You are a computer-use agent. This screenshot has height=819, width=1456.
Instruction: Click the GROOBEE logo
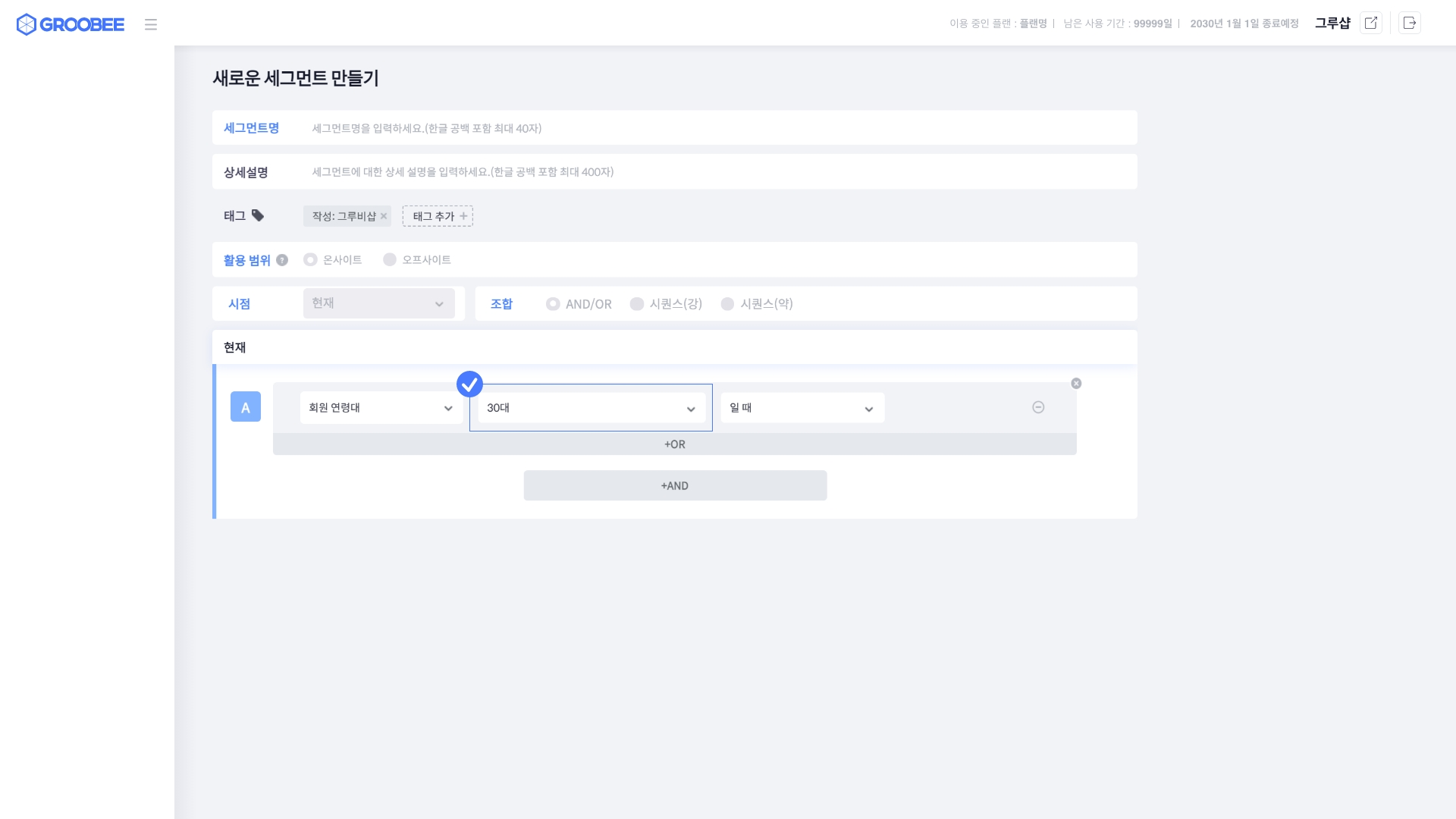coord(70,24)
